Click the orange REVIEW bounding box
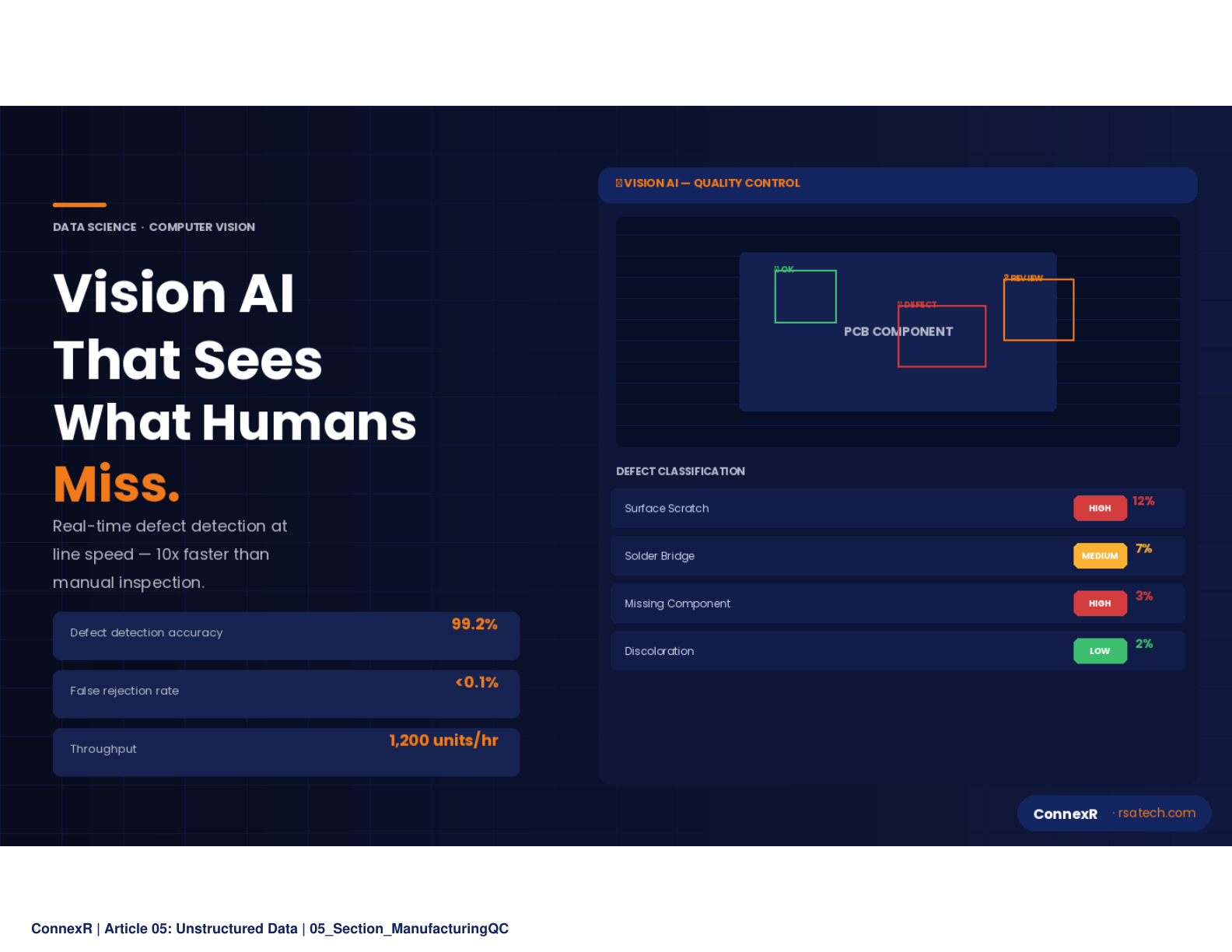Screen dimensions: 1232x952 pyautogui.click(x=1038, y=310)
